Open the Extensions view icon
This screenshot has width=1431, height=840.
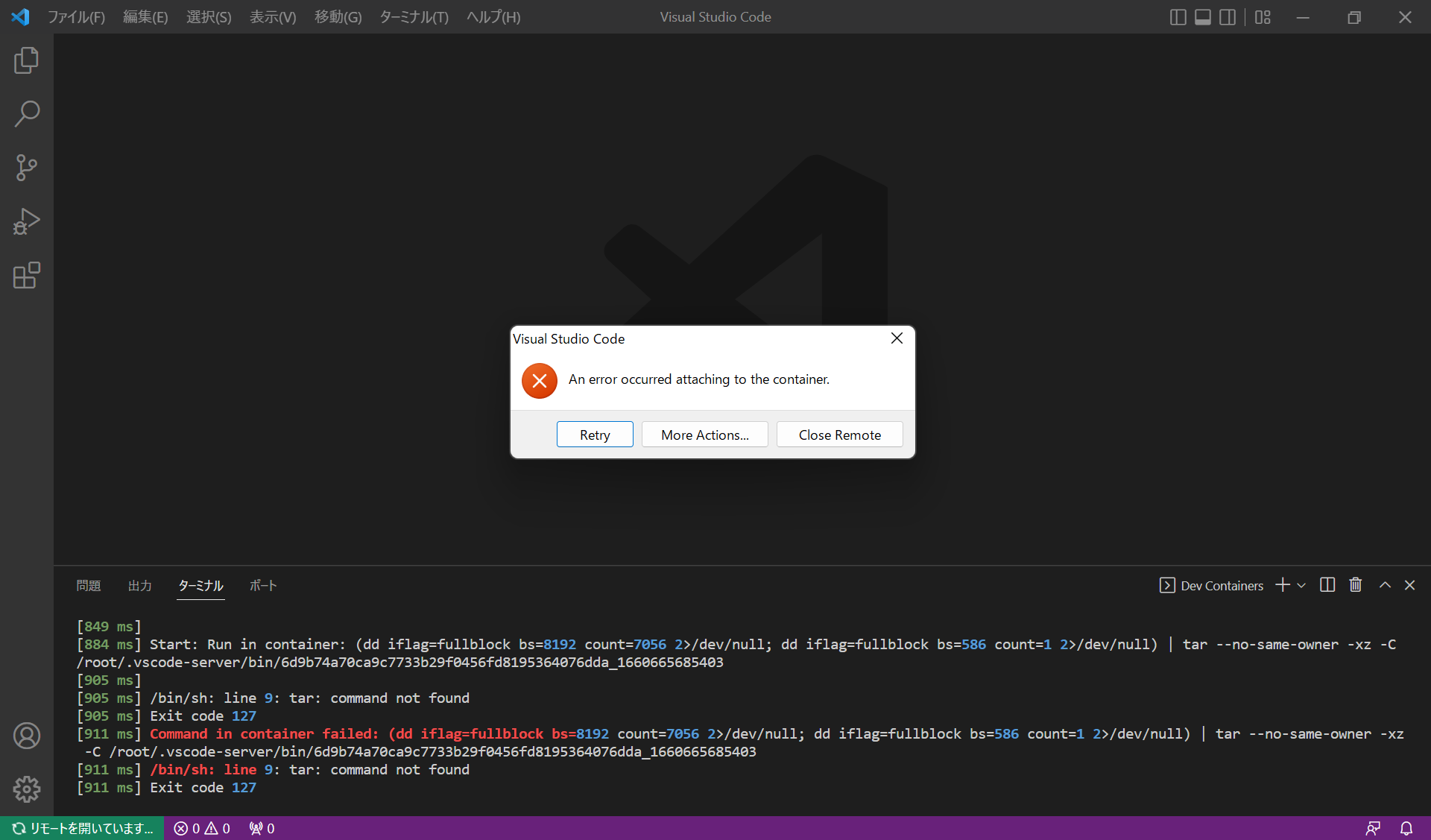(26, 275)
